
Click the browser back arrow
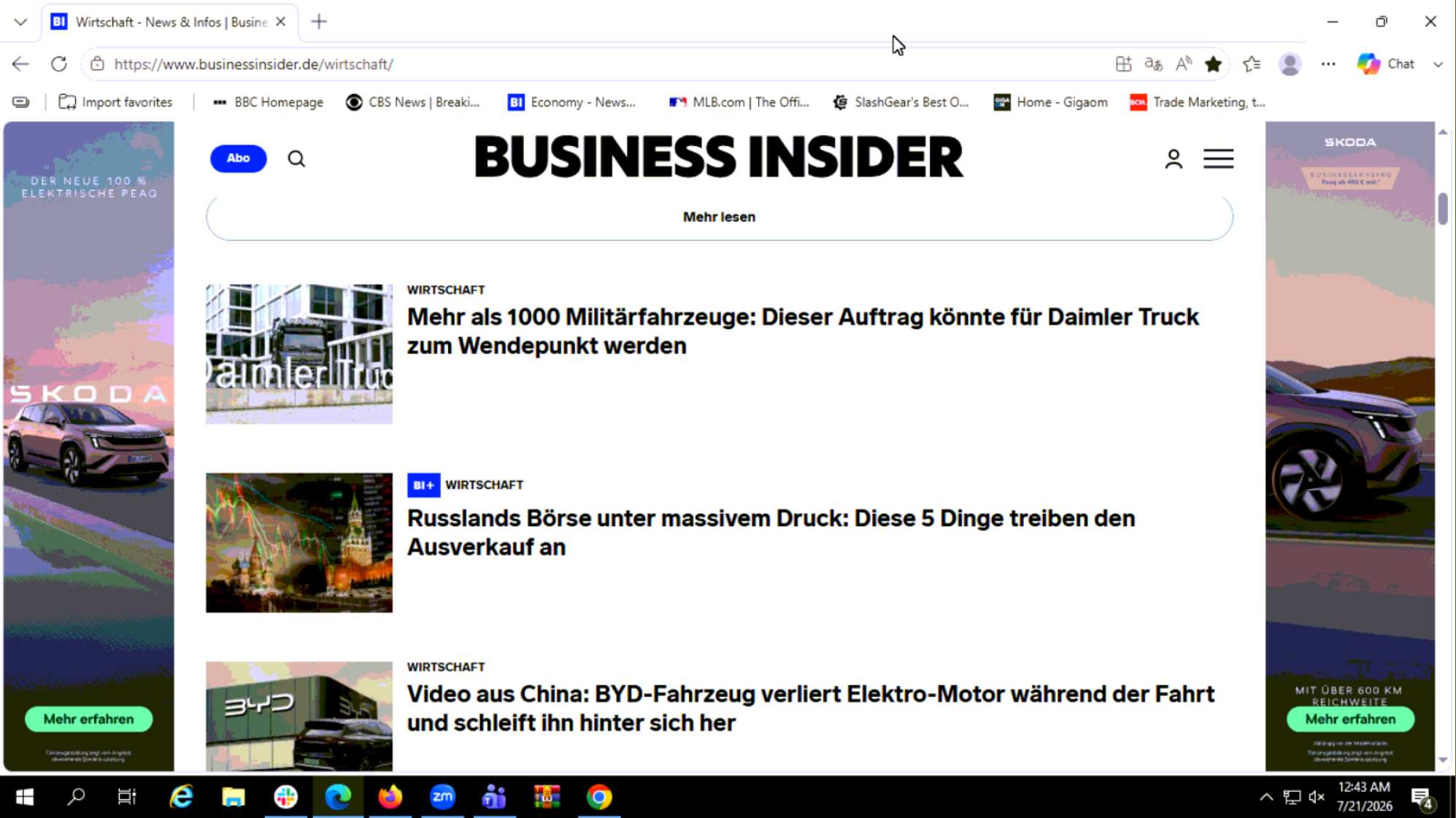[20, 64]
